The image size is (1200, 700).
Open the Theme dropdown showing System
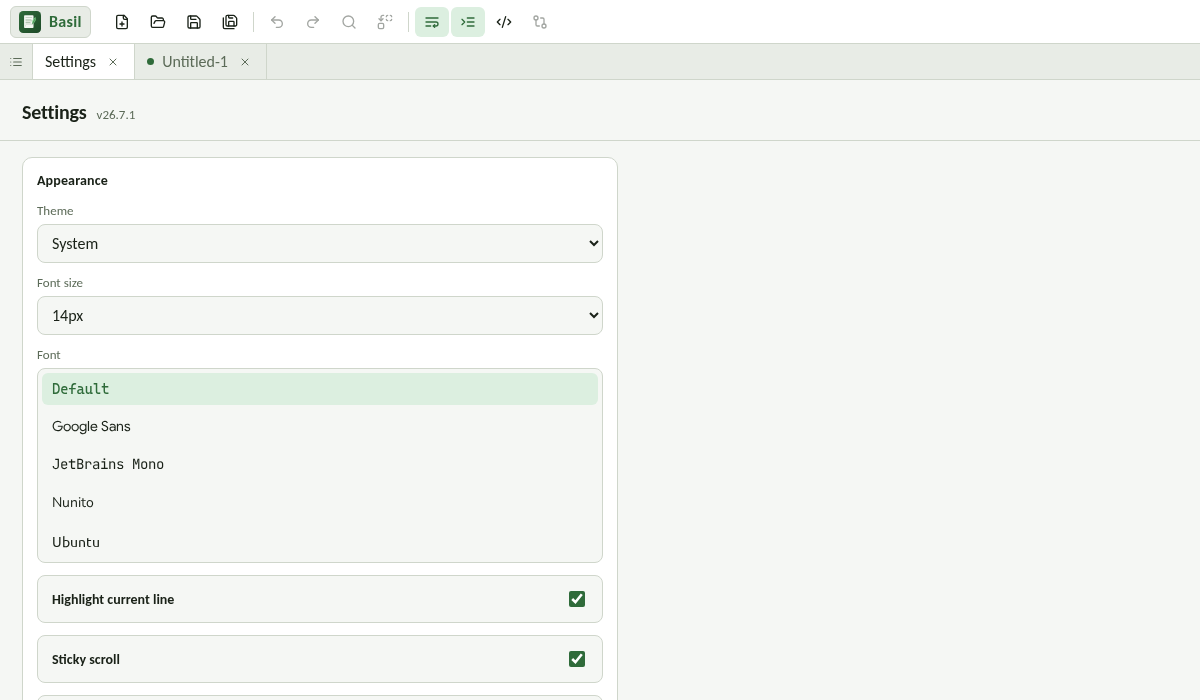[320, 243]
